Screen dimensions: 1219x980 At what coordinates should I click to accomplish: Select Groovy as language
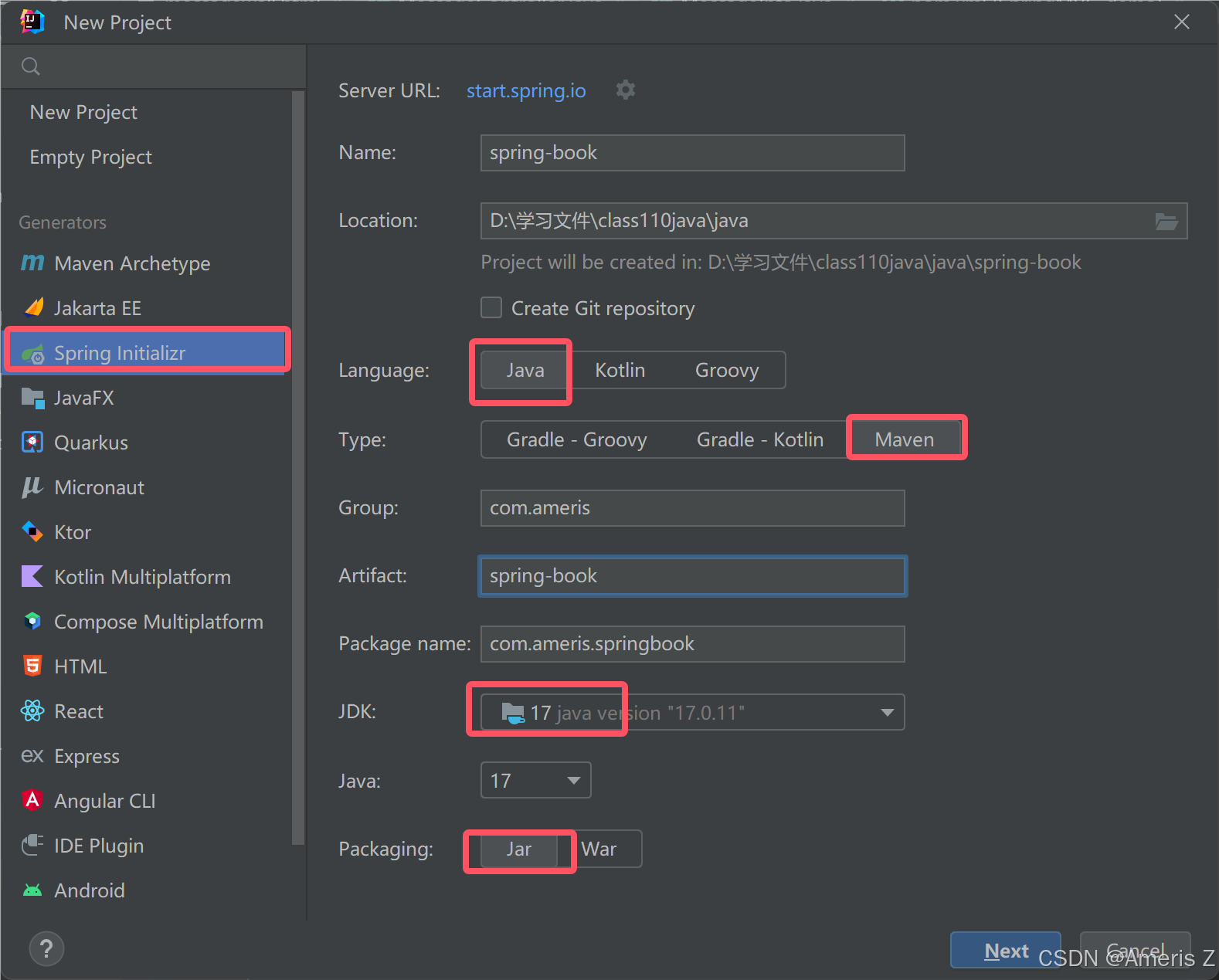[727, 371]
